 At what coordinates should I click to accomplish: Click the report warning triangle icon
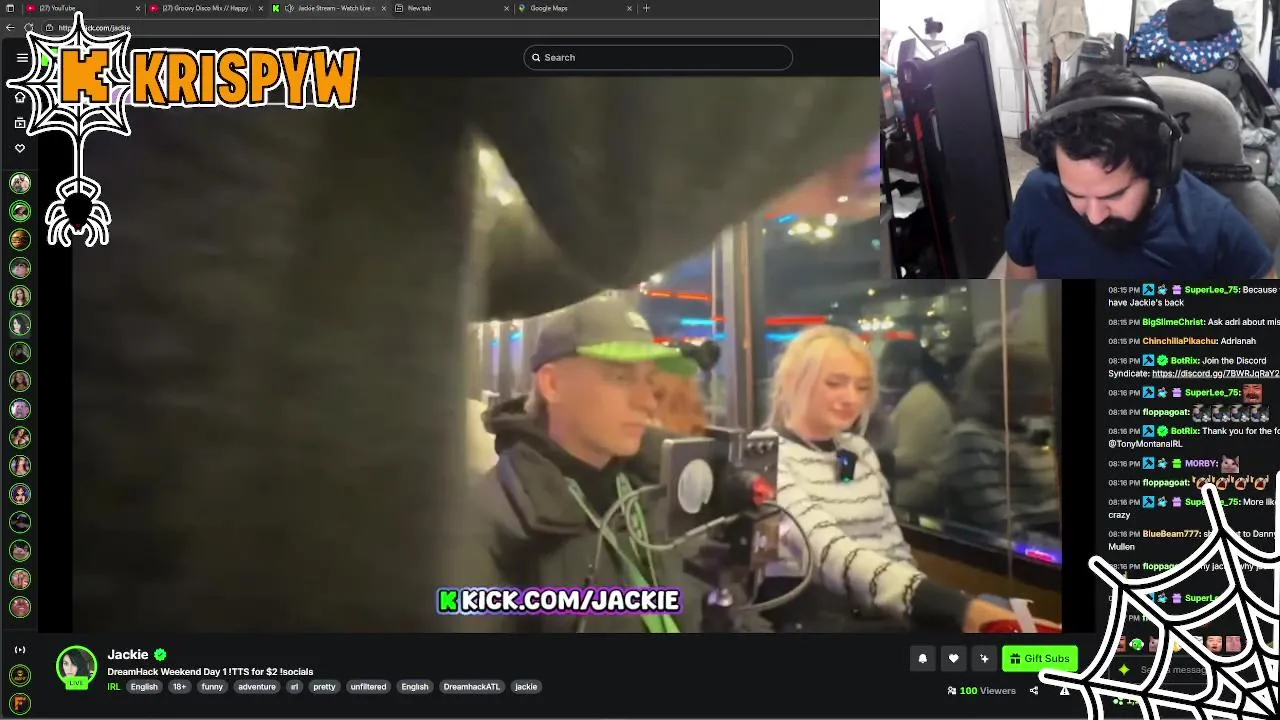coord(1065,691)
